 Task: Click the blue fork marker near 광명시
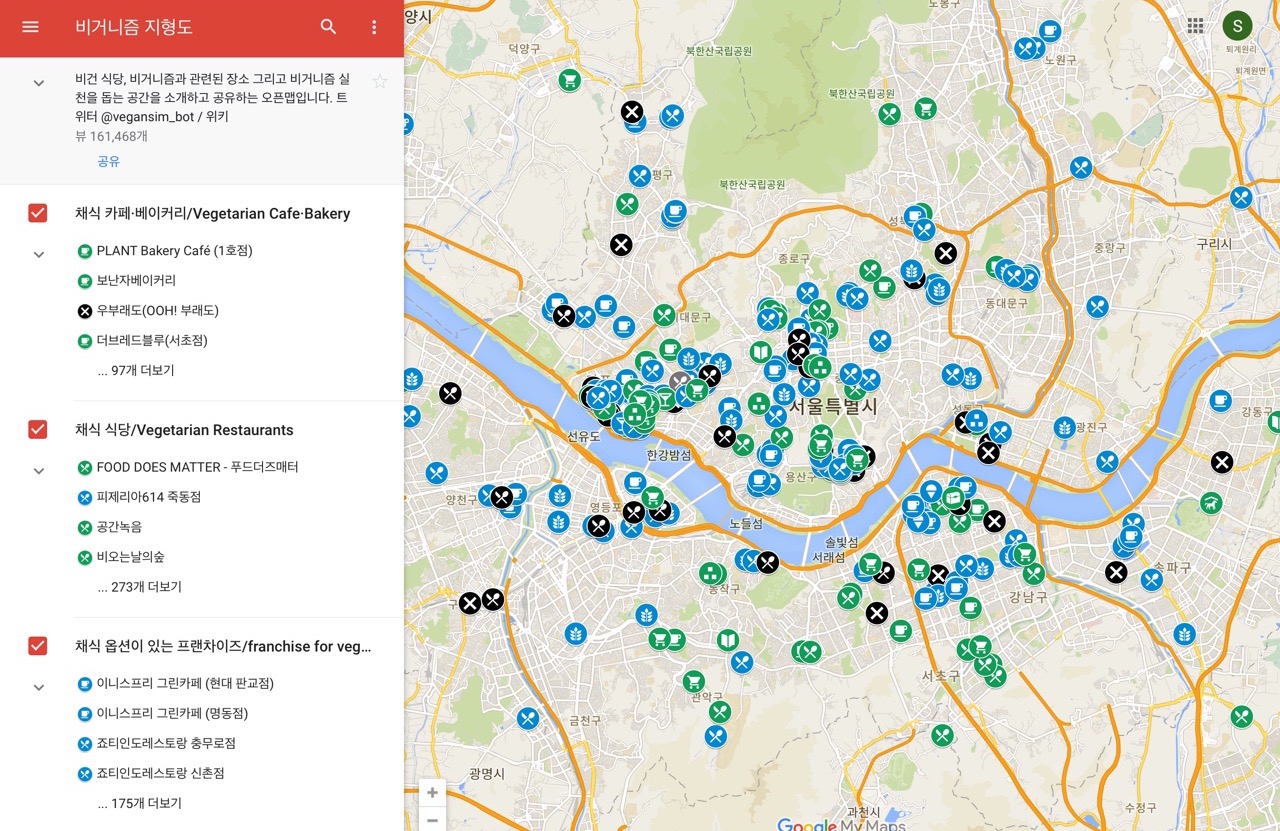click(x=528, y=718)
